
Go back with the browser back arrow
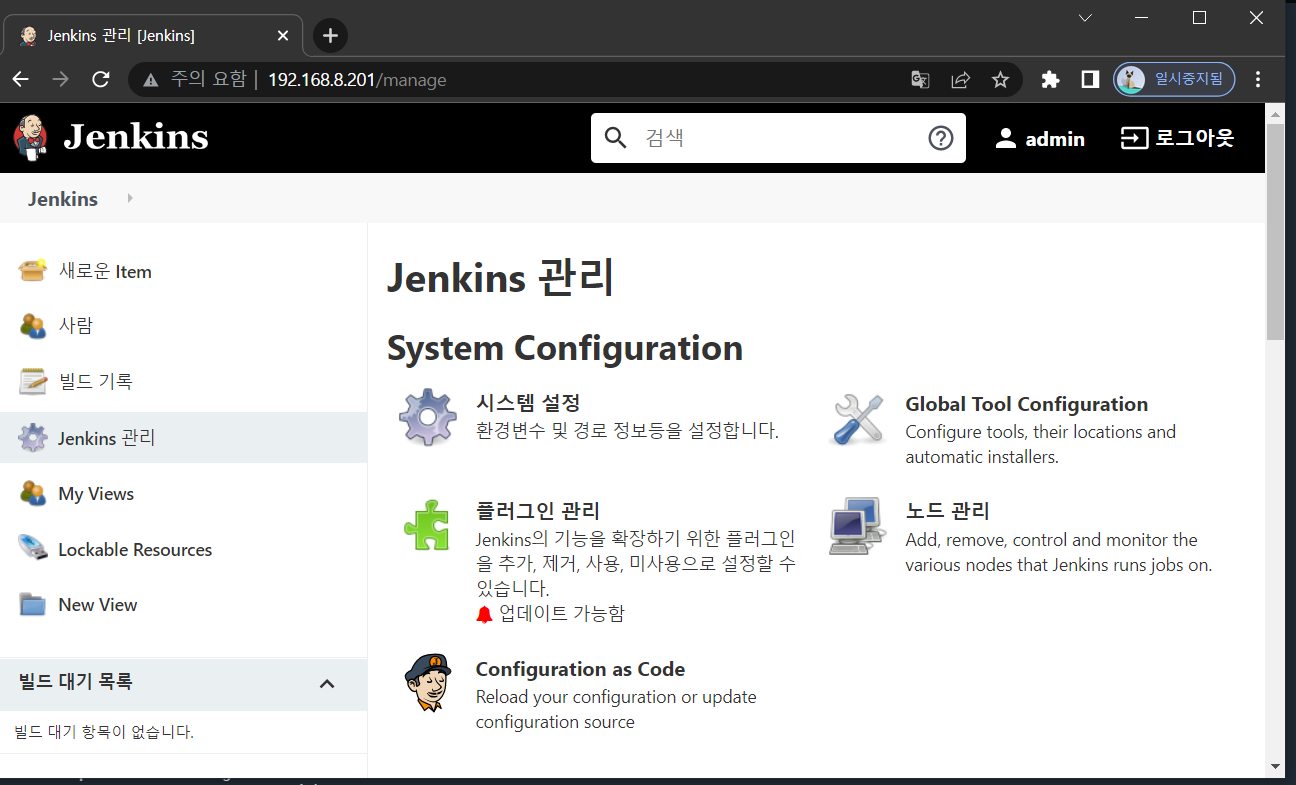[x=21, y=79]
